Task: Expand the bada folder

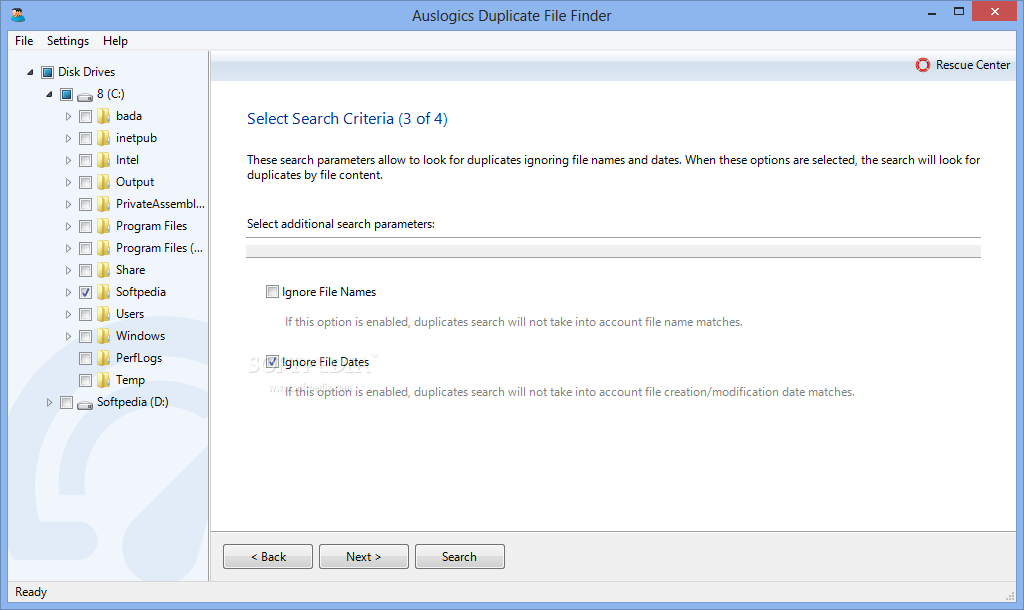Action: tap(68, 117)
